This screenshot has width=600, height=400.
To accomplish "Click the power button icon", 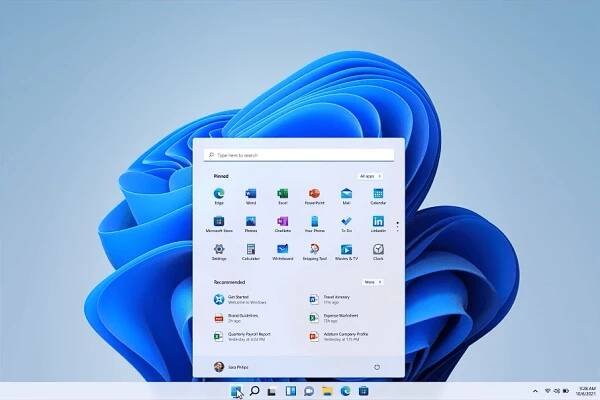I will pyautogui.click(x=376, y=367).
